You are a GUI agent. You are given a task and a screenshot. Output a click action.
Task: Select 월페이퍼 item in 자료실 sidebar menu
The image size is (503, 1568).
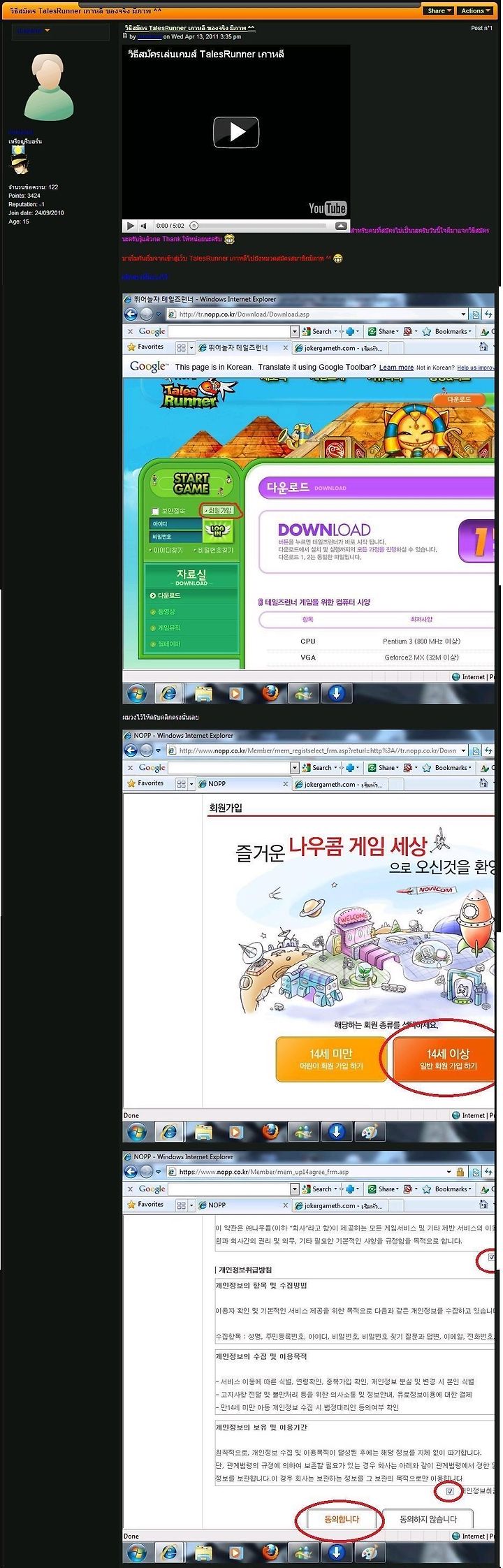point(168,644)
